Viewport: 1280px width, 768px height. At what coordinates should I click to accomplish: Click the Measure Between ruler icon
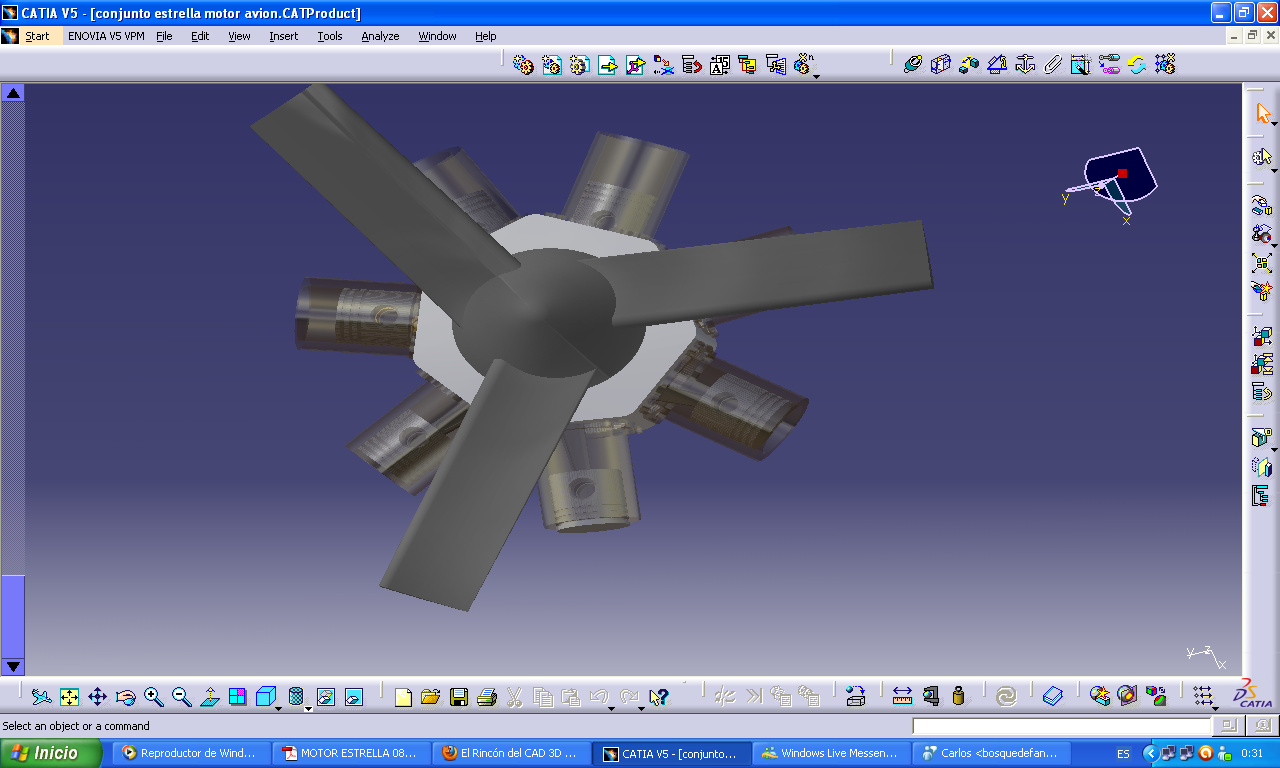(x=902, y=697)
